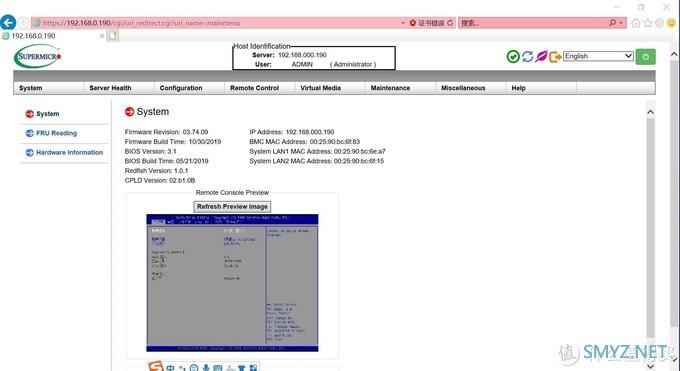Click the Redfish Version 1.0.1 text
This screenshot has width=680, height=371.
pyautogui.click(x=156, y=171)
